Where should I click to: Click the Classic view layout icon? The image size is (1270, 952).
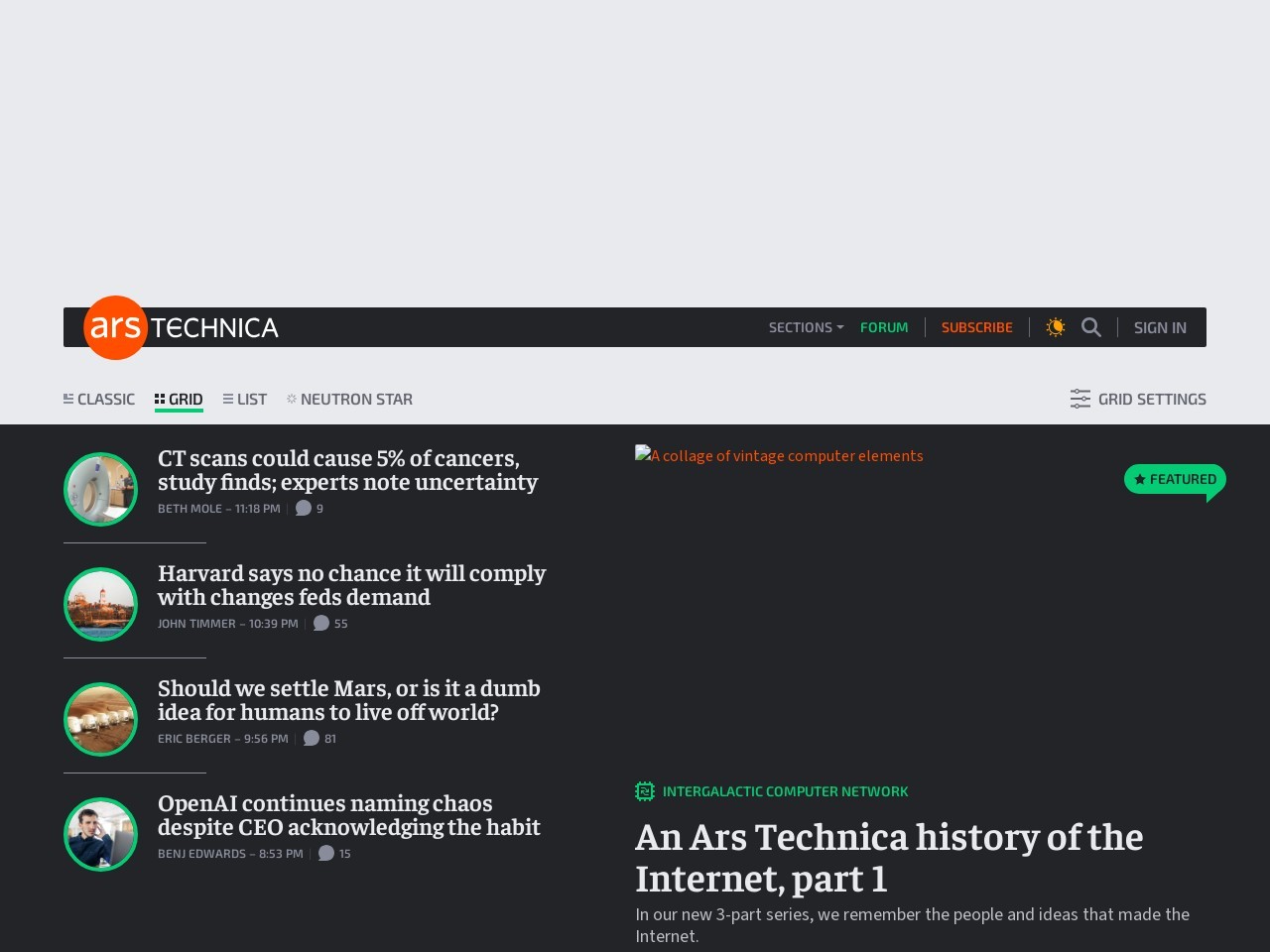point(68,399)
